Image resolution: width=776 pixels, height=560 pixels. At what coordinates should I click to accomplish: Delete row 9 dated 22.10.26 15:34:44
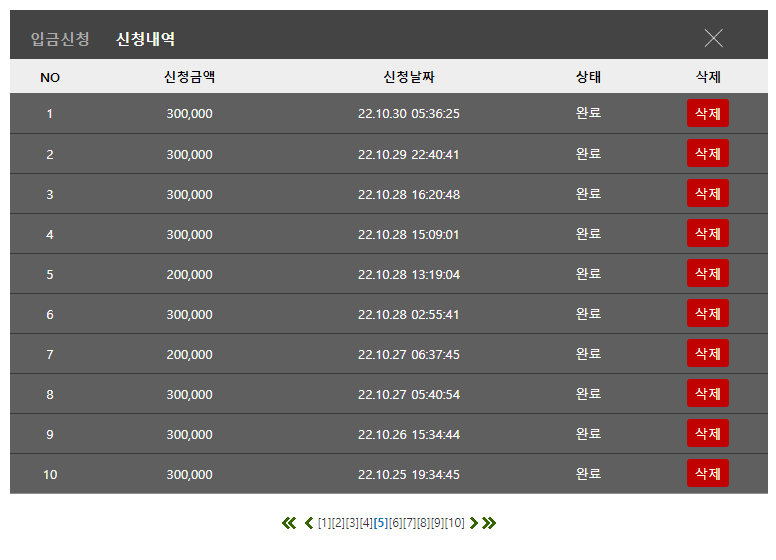(x=708, y=433)
